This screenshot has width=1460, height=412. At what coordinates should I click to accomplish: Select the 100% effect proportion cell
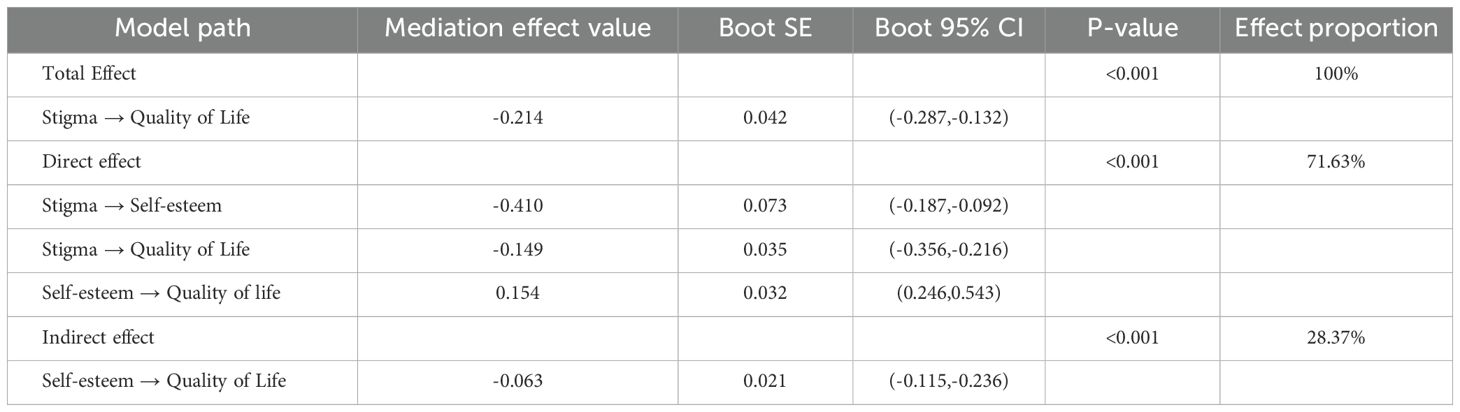pyautogui.click(x=1336, y=73)
